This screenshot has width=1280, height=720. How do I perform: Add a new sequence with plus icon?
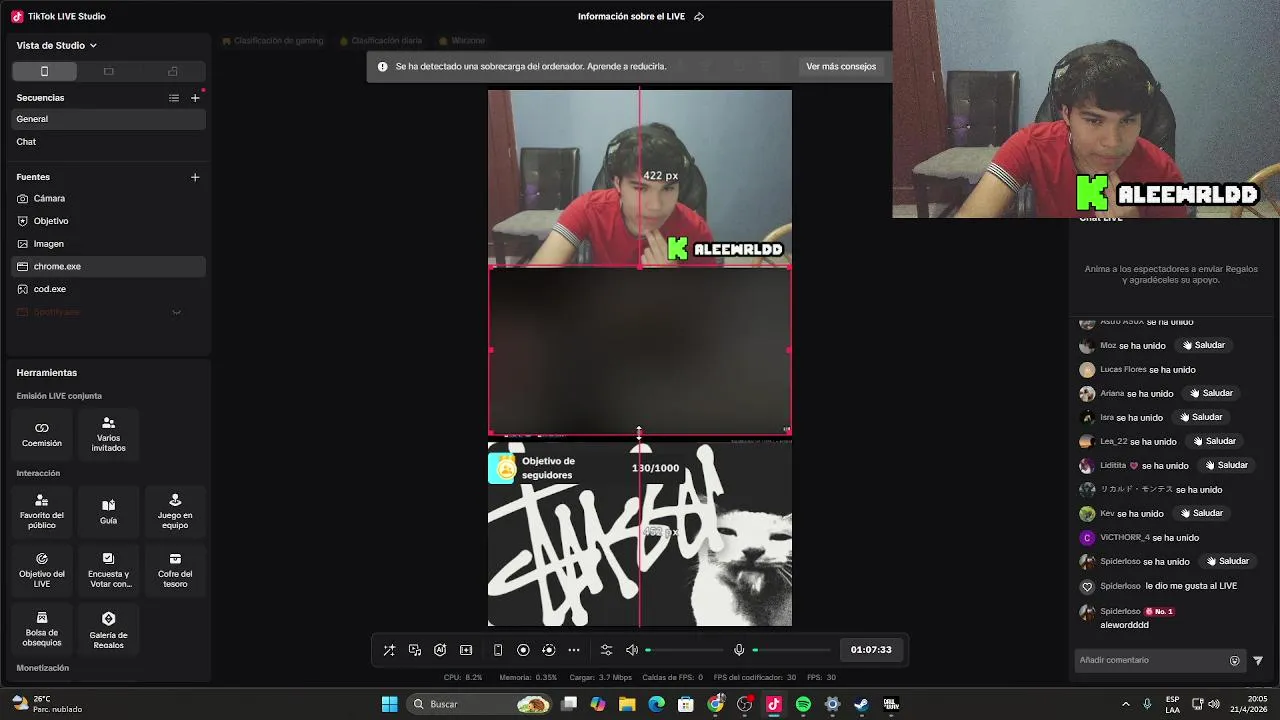[x=195, y=98]
